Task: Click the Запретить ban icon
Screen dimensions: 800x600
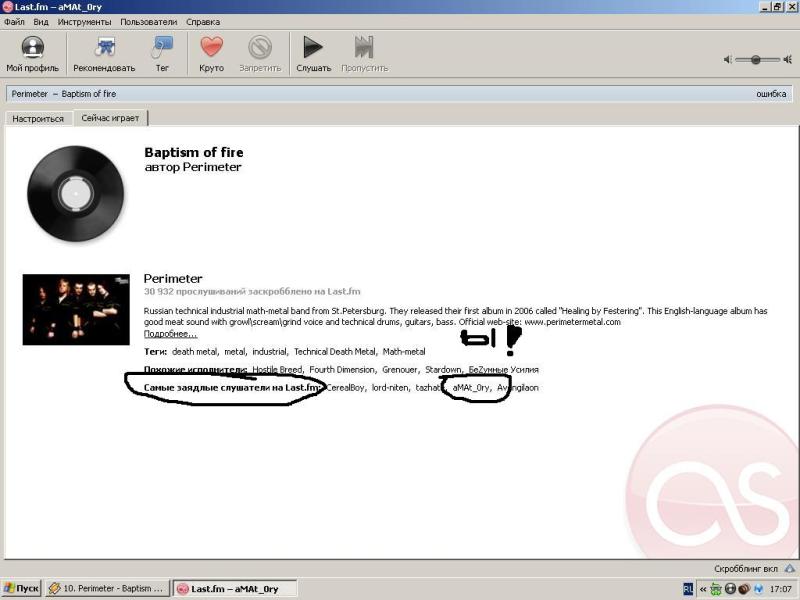Action: [260, 54]
